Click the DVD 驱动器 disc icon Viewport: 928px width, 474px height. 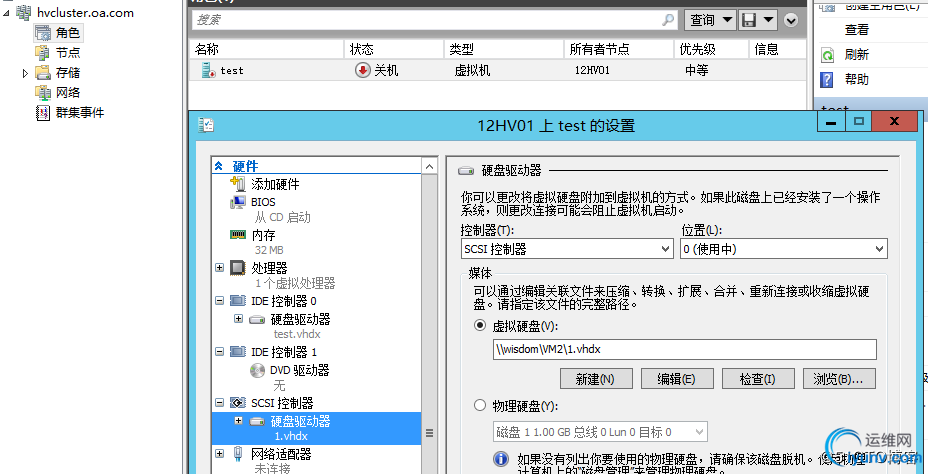(257, 370)
